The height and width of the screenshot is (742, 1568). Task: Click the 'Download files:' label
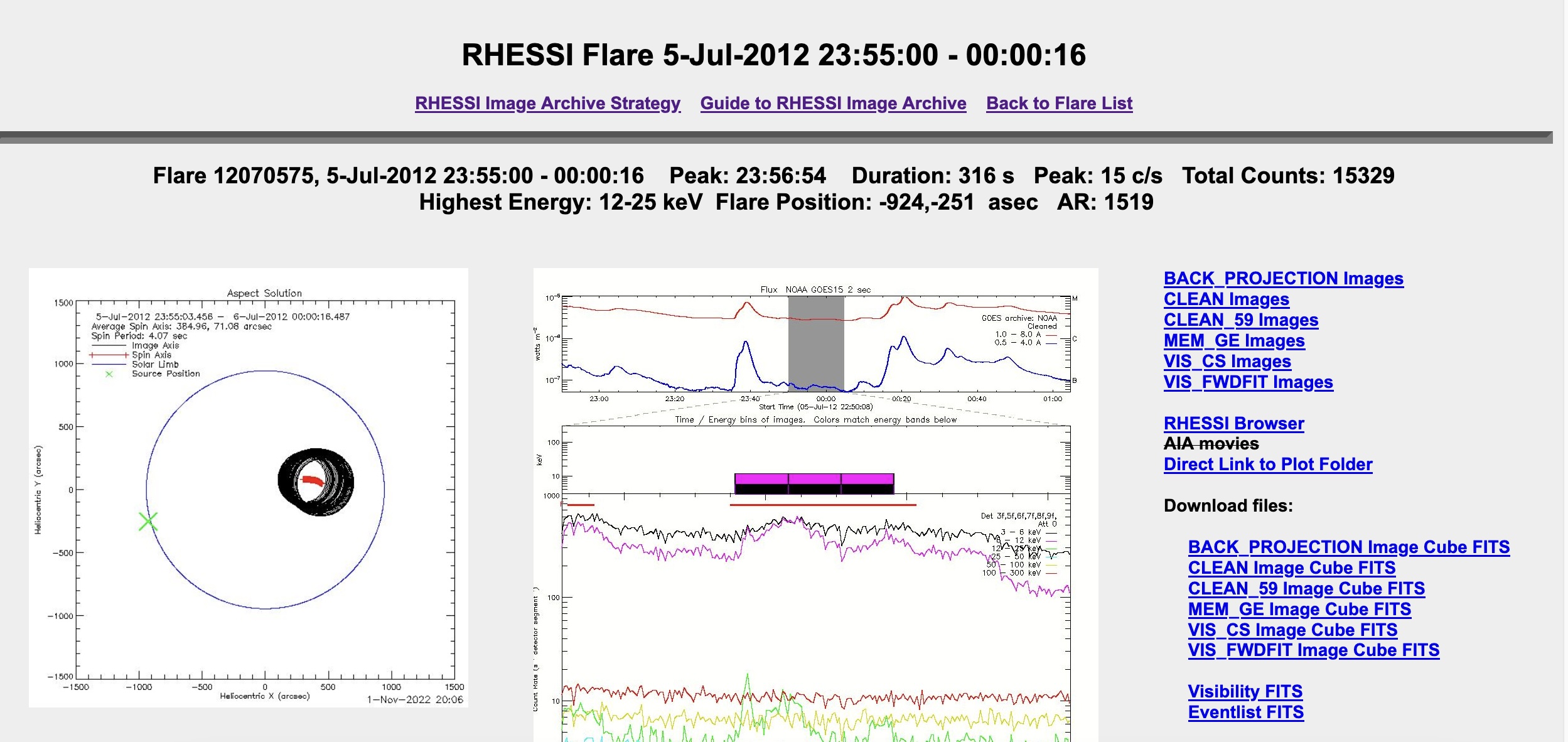coord(1228,505)
